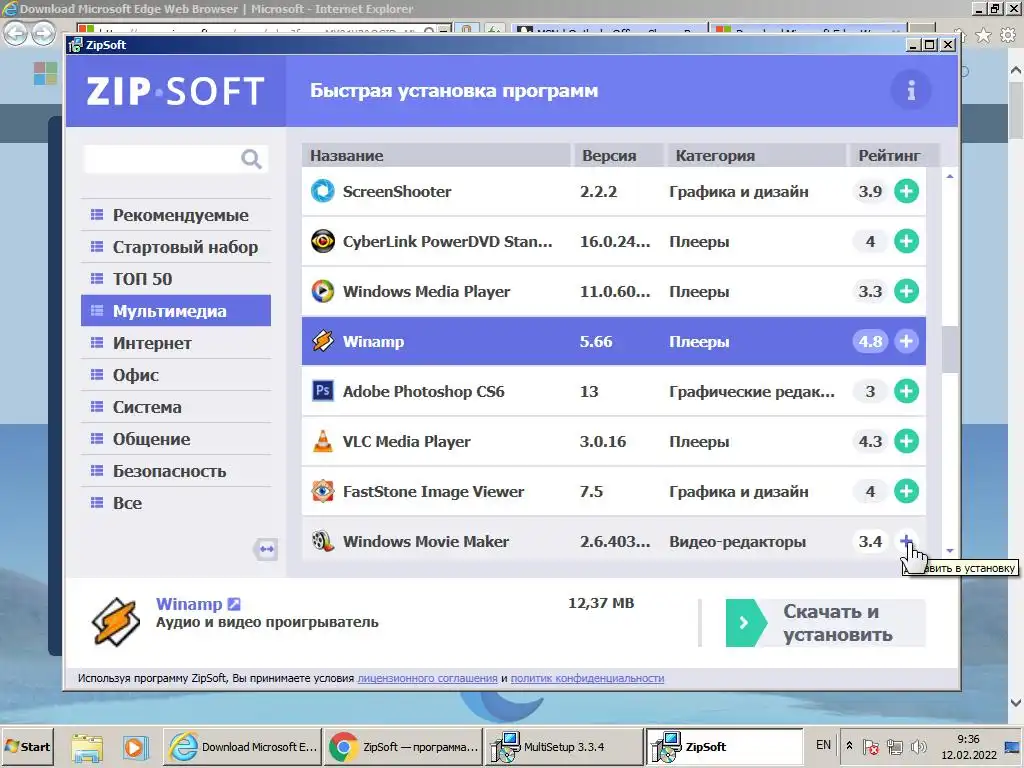Sort by the Категория column header
Image resolution: width=1024 pixels, height=768 pixels.
pos(756,155)
